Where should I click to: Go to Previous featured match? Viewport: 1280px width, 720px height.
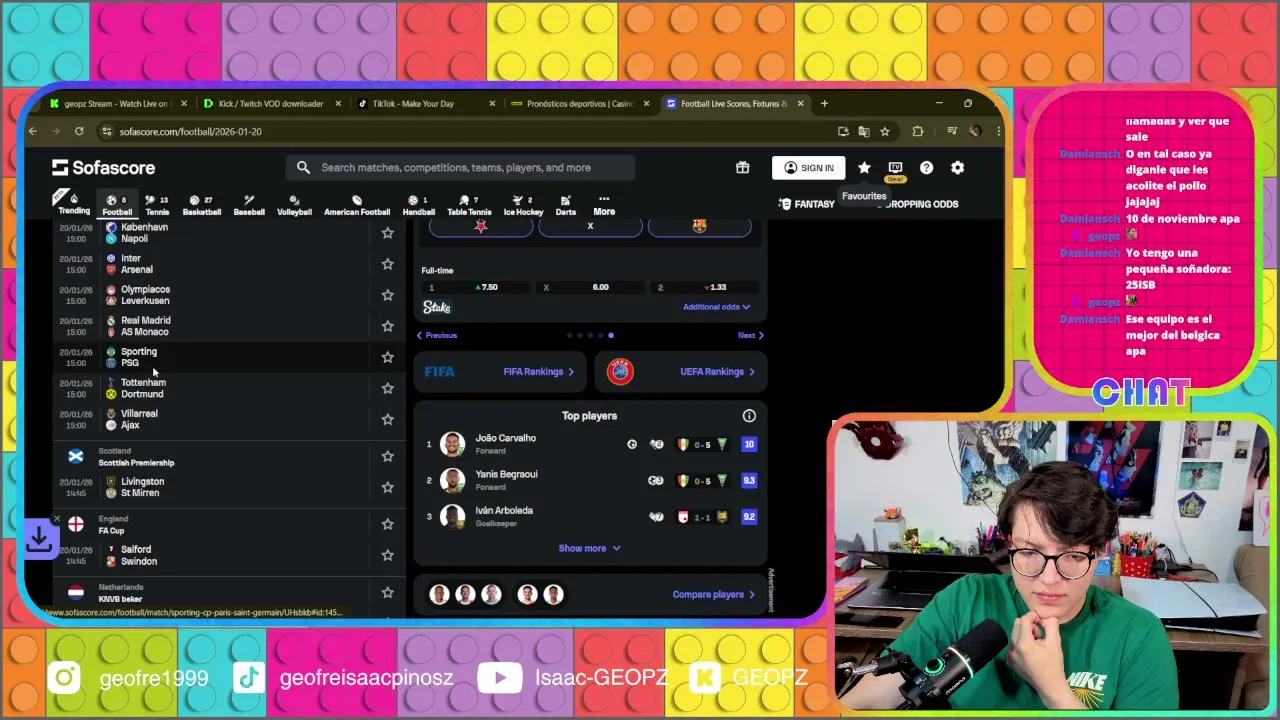click(x=437, y=335)
